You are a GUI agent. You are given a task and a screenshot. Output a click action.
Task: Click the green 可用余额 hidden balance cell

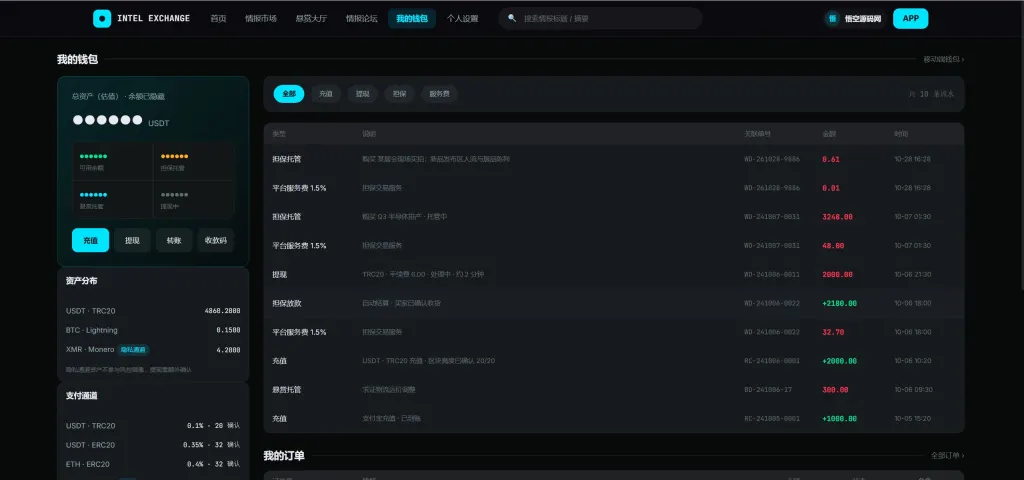pyautogui.click(x=113, y=161)
